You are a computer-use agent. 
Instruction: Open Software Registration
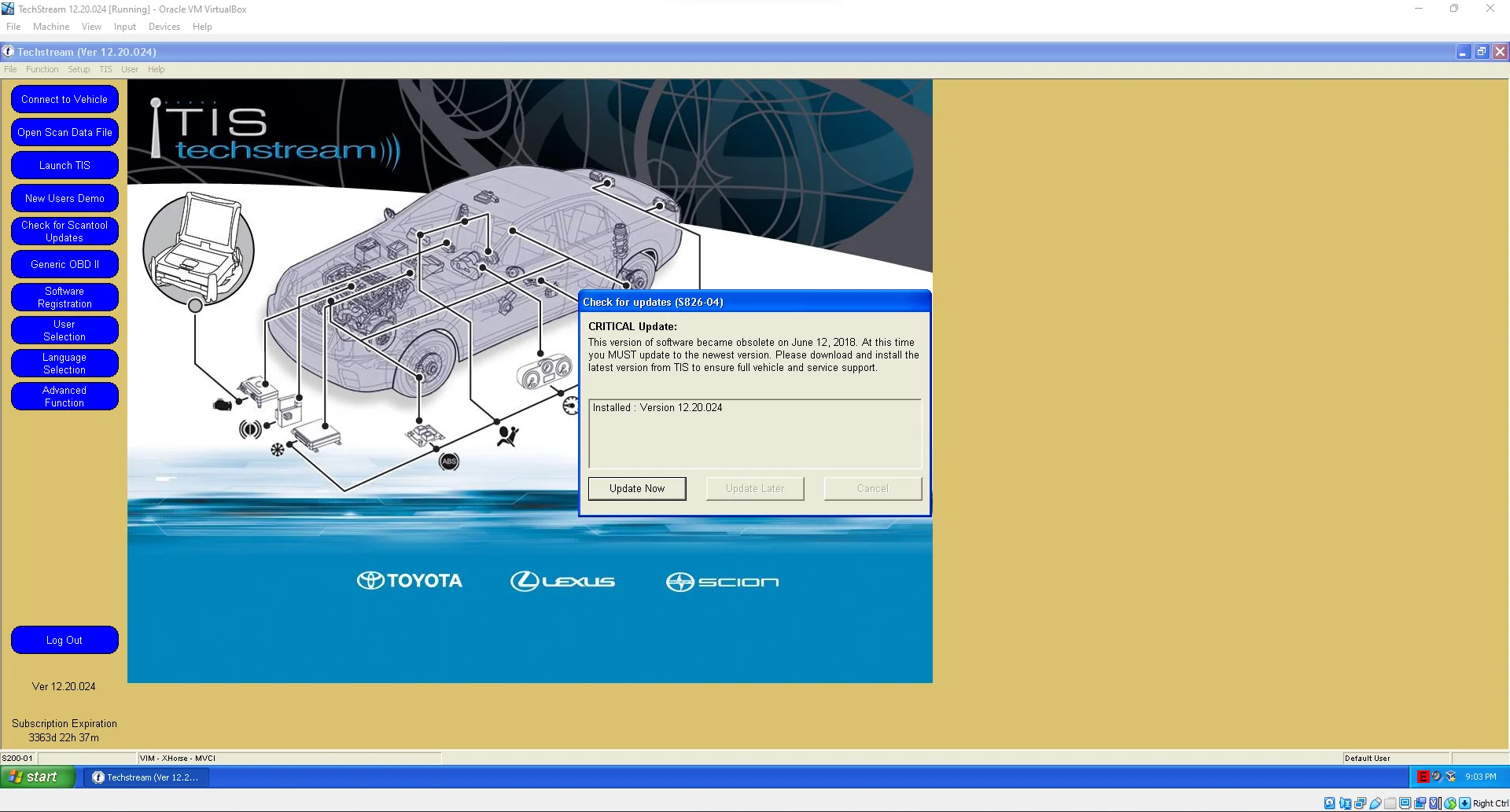pyautogui.click(x=64, y=297)
